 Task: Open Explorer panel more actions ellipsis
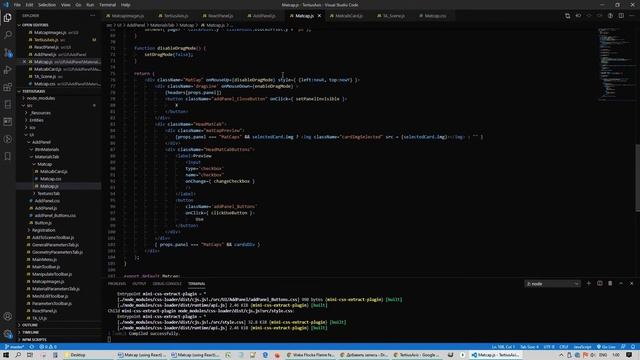click(x=93, y=16)
